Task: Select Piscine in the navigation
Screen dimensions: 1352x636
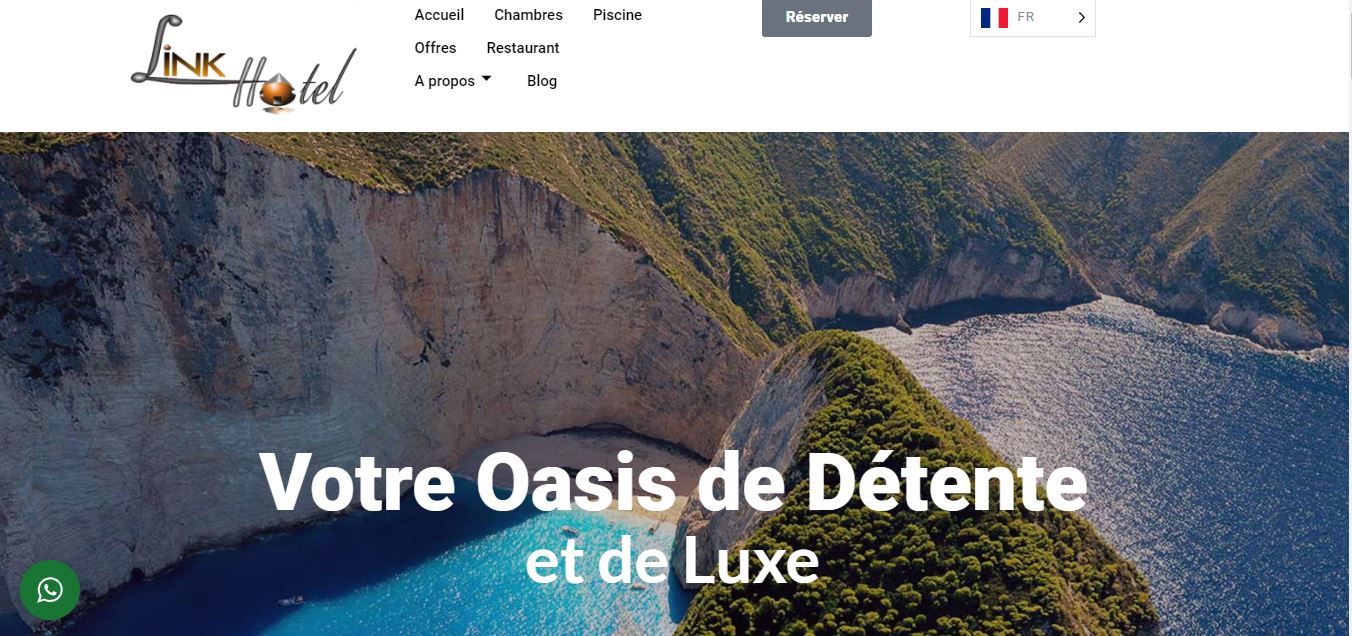Action: point(617,15)
